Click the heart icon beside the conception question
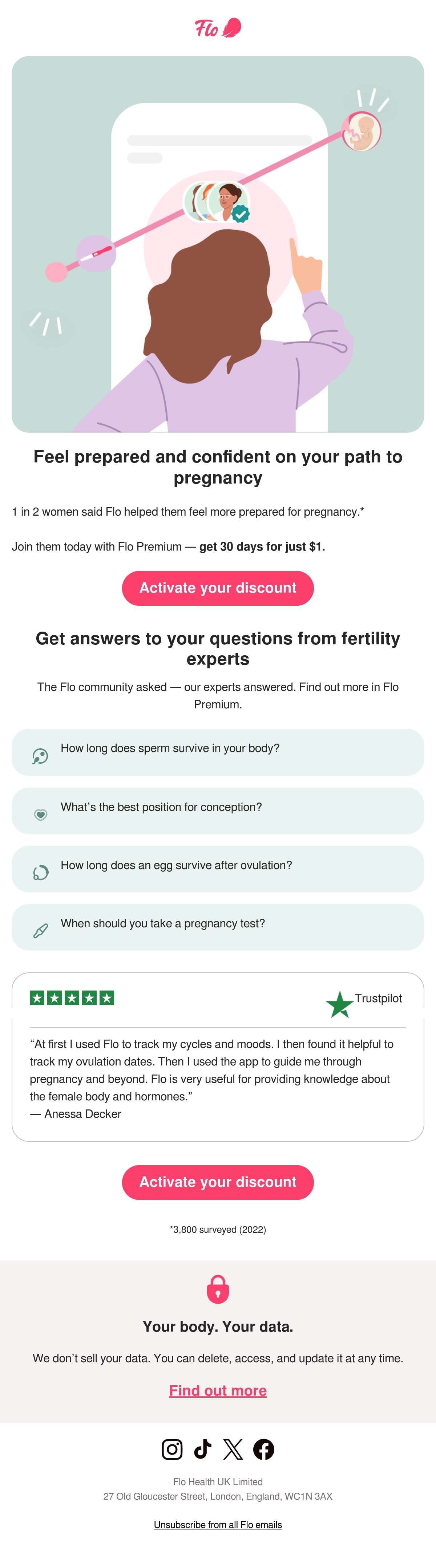Image resolution: width=436 pixels, height=1568 pixels. (x=40, y=815)
